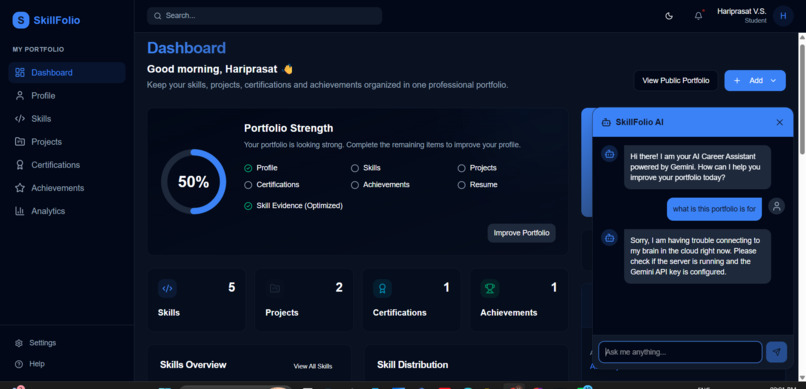Click the Projects card folder icon
The image size is (806, 389).
click(274, 289)
